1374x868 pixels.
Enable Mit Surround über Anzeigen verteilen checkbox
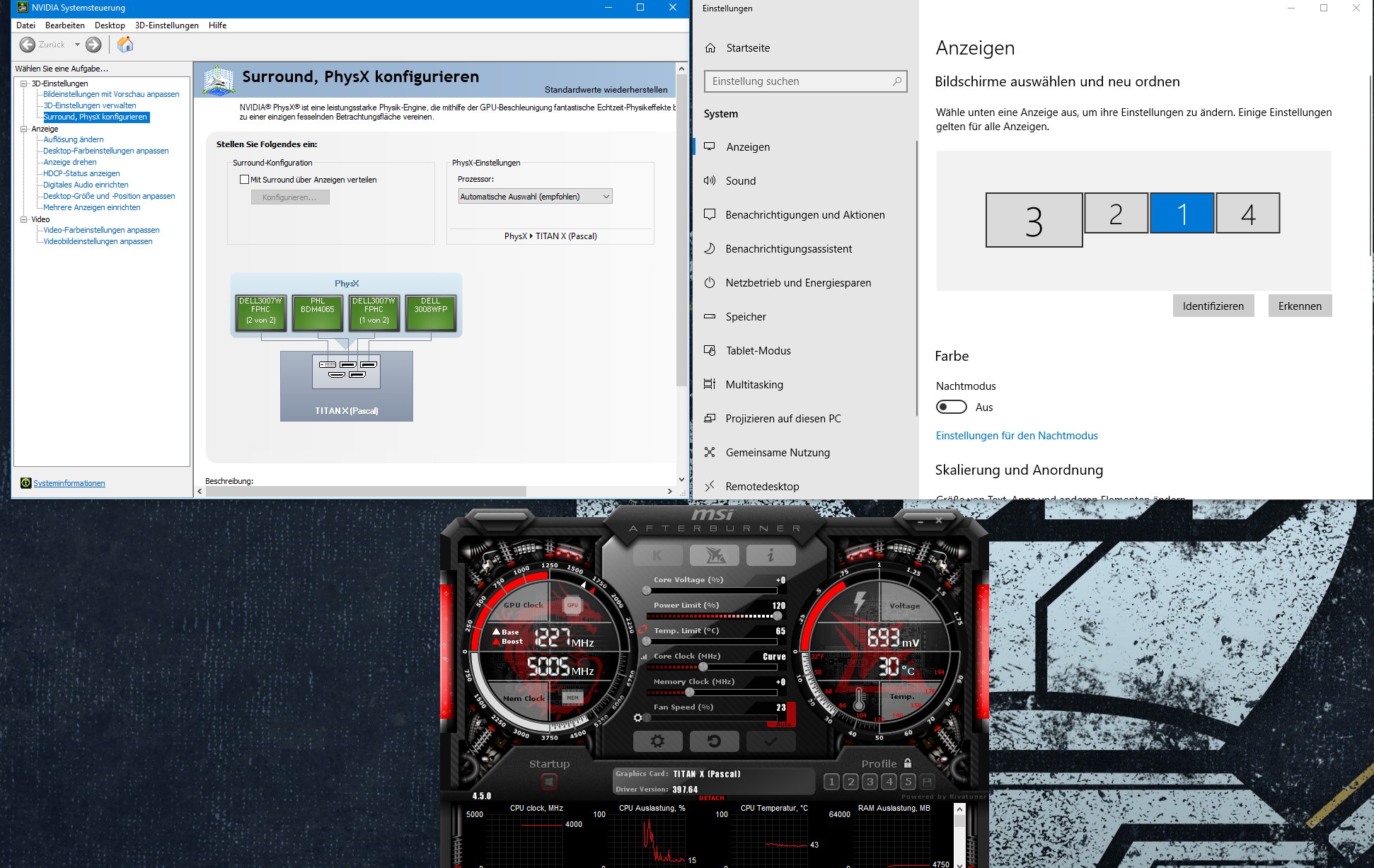point(243,180)
